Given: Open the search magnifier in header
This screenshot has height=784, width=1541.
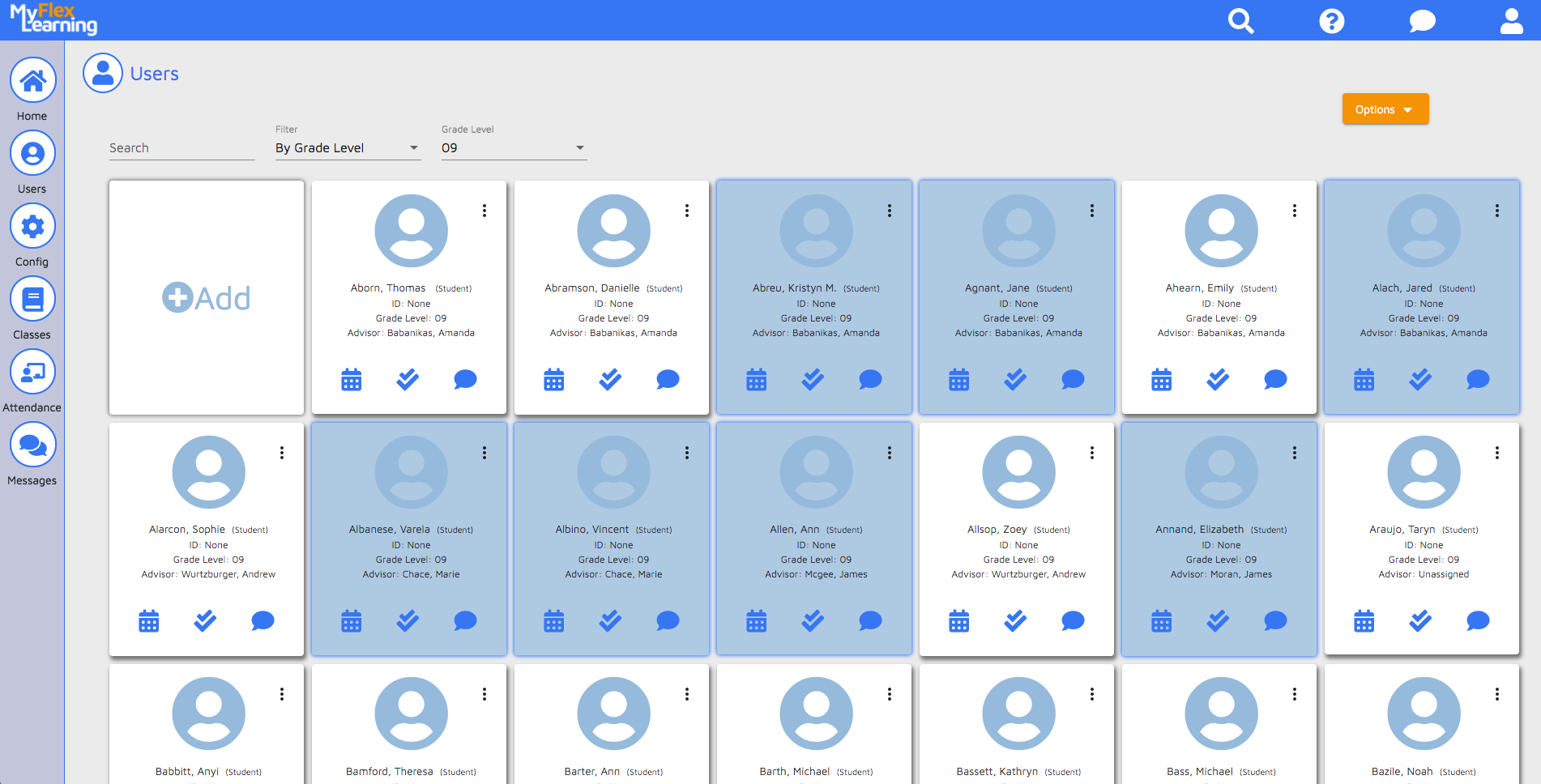Looking at the screenshot, I should tap(1240, 20).
